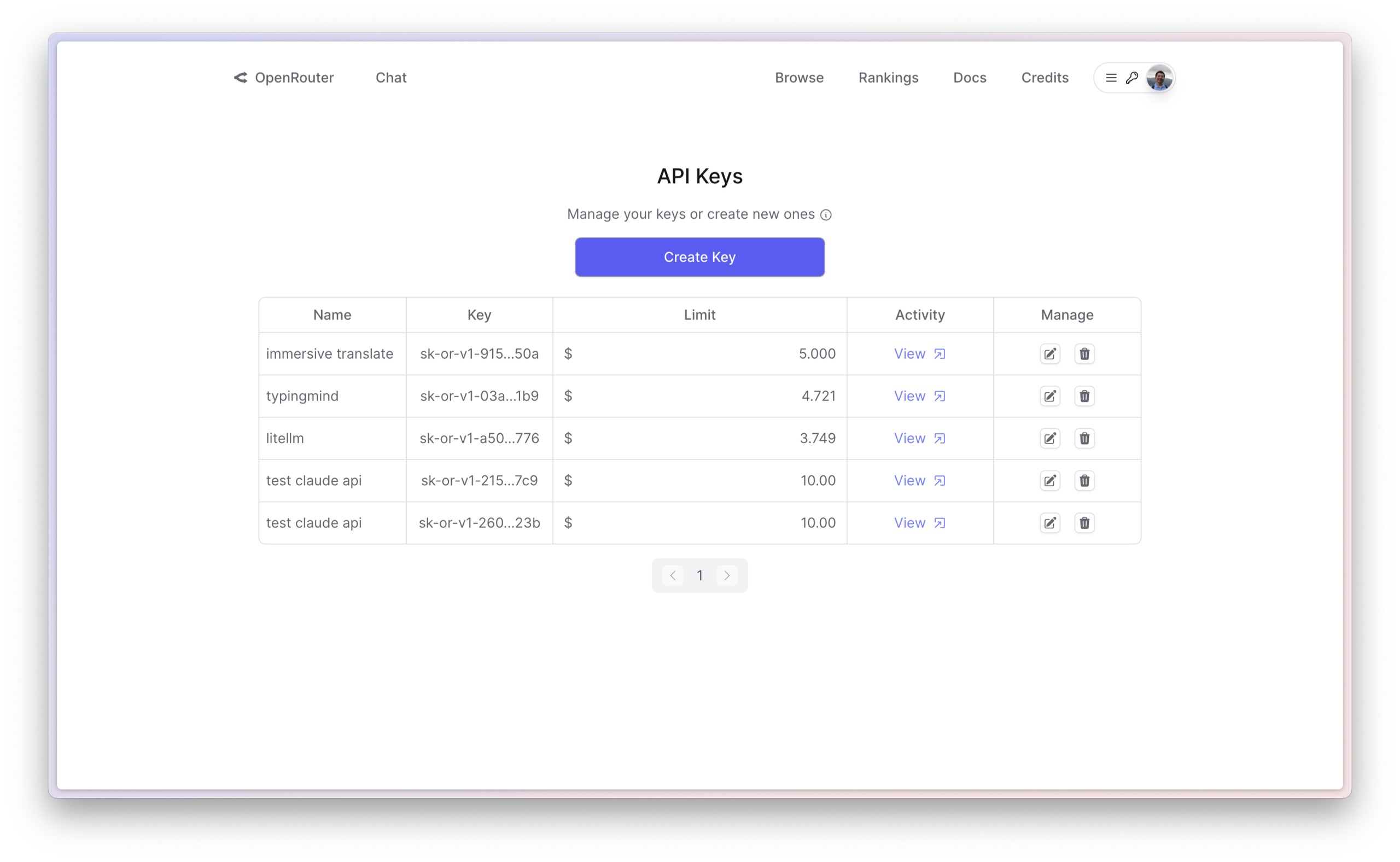View activity for typingmind key
The width and height of the screenshot is (1400, 862).
[x=919, y=395]
